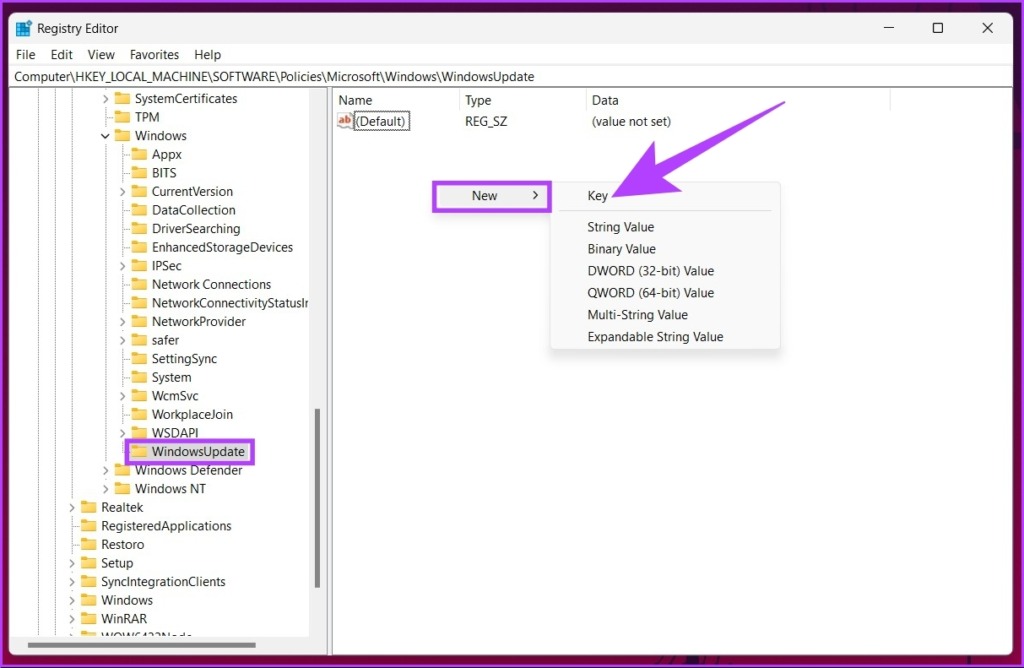Screen dimensions: 1024x668
Task: Open the File menu
Action: [x=25, y=55]
